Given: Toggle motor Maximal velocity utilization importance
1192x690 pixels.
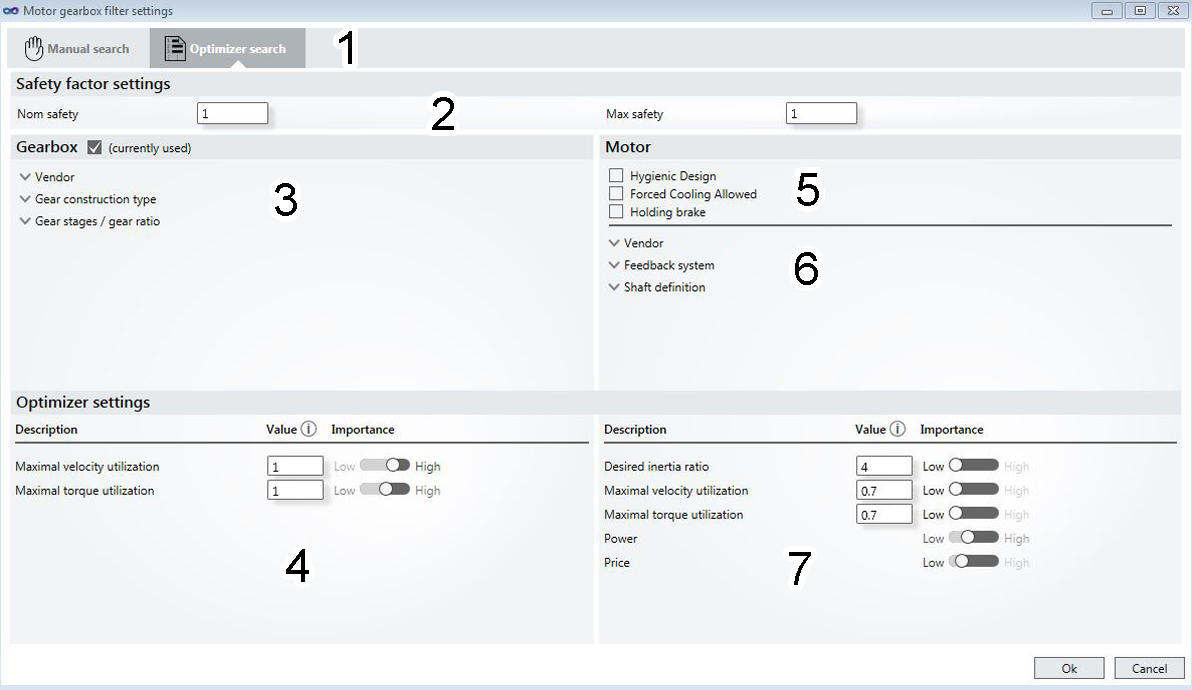Looking at the screenshot, I should 974,490.
